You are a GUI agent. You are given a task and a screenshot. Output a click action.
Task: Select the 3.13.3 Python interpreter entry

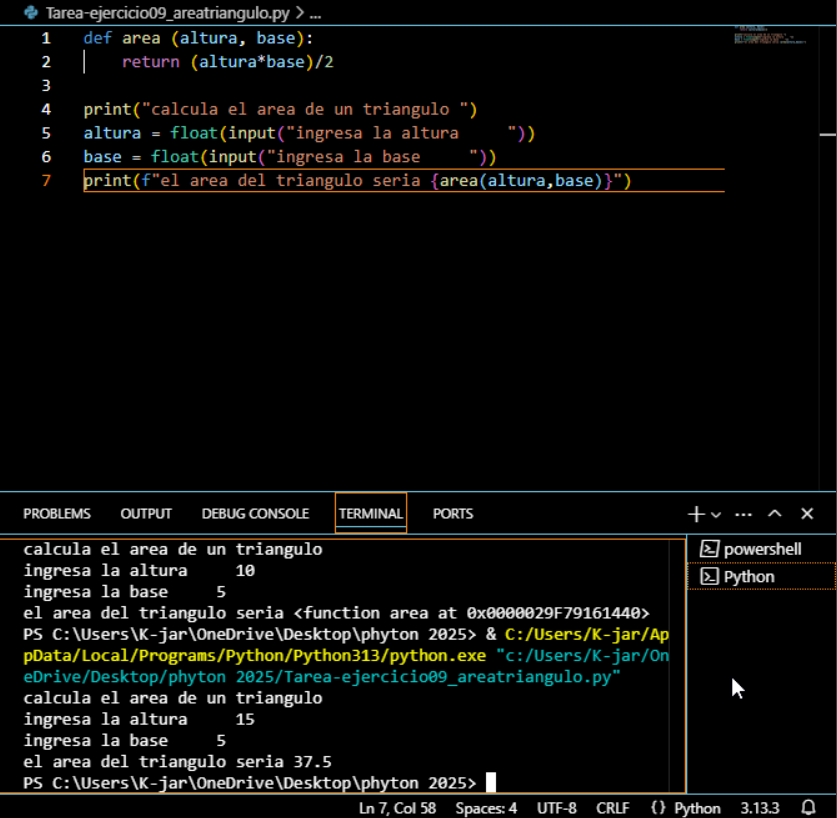point(760,808)
